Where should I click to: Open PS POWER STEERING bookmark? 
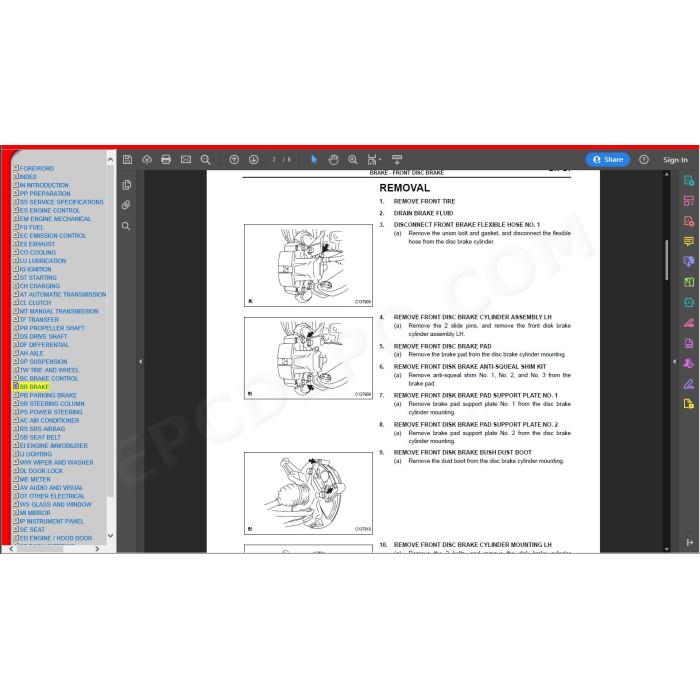[51, 412]
